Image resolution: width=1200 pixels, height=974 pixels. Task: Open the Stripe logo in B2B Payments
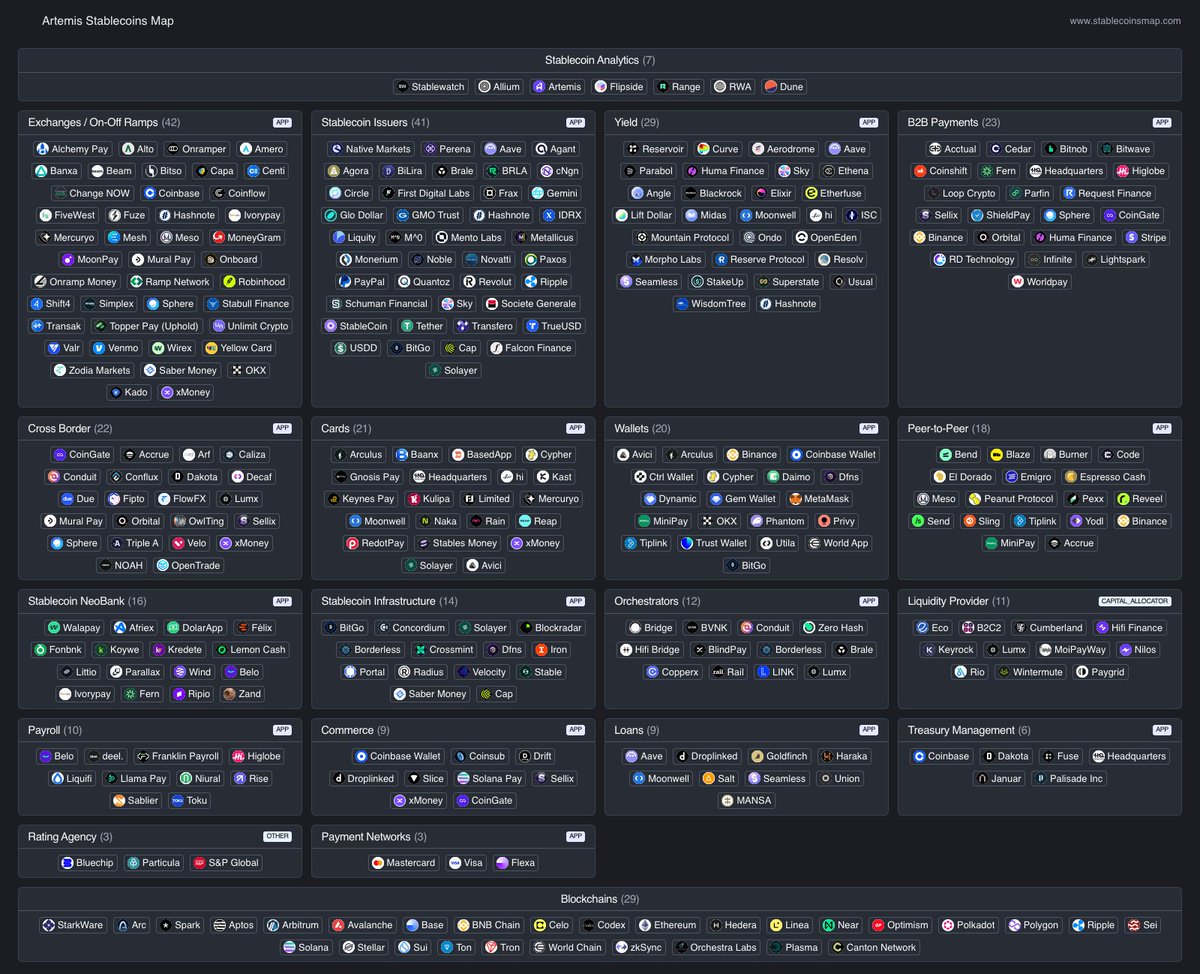pos(1131,238)
